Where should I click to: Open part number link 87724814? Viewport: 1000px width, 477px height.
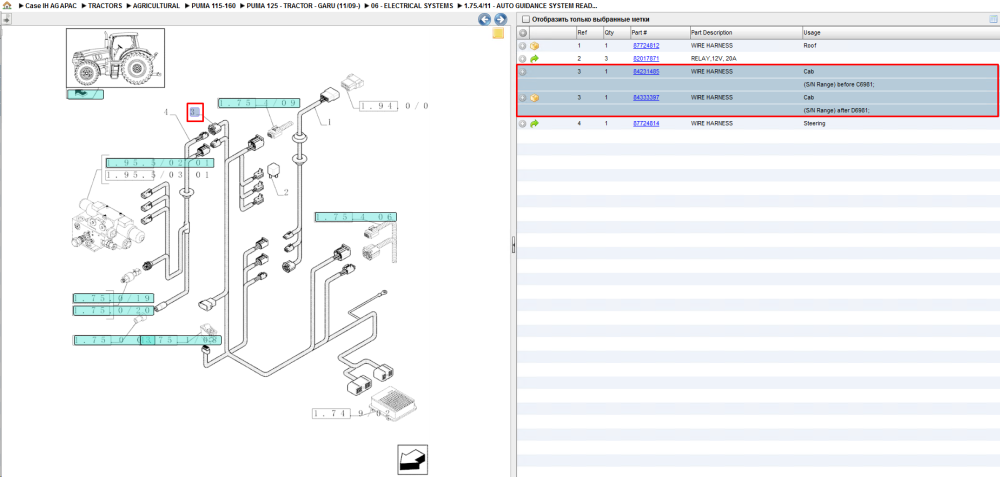point(645,124)
